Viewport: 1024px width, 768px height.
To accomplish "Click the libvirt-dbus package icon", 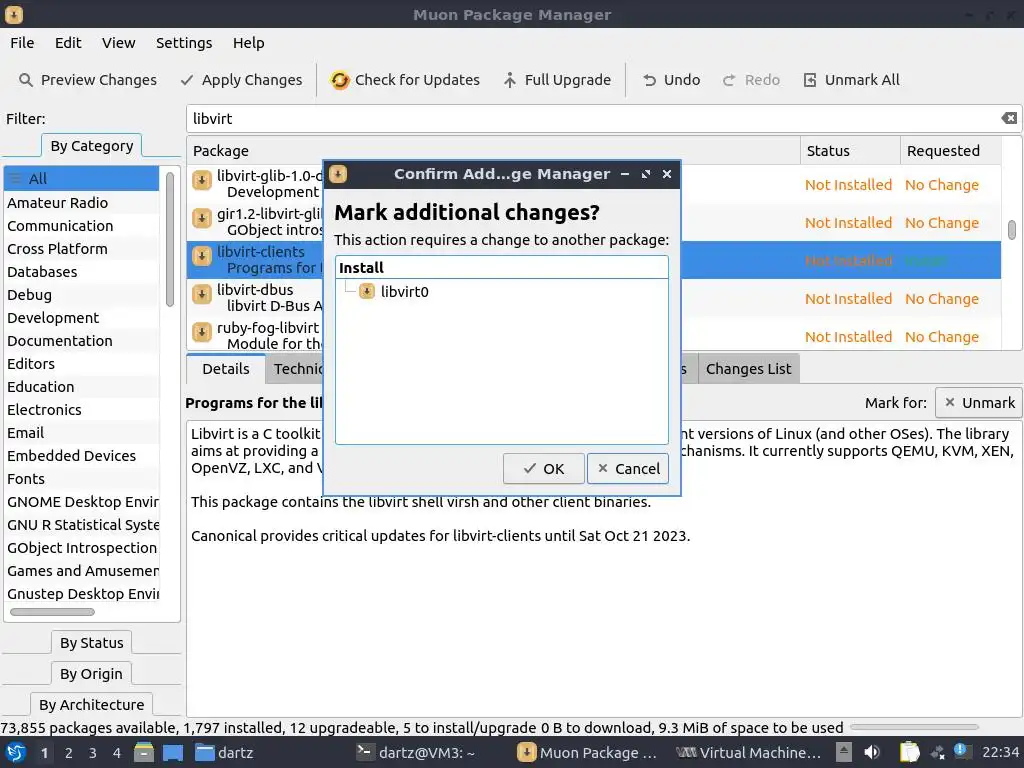I will (x=202, y=294).
